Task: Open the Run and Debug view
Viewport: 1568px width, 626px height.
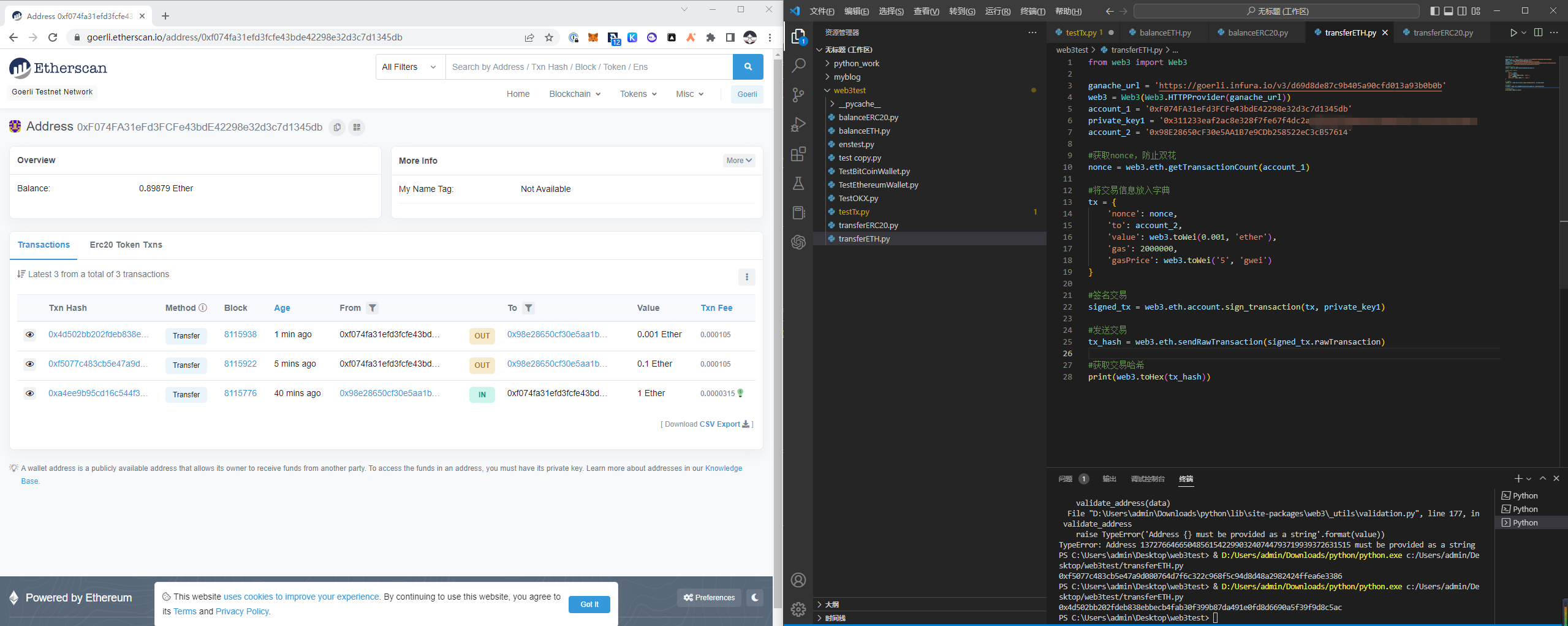Action: 798,124
